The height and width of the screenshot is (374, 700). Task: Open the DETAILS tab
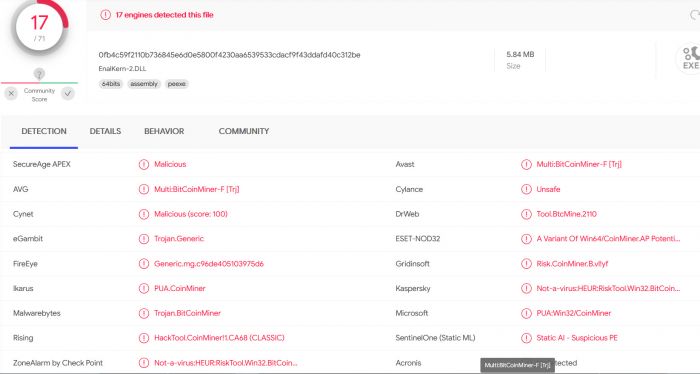click(x=105, y=131)
